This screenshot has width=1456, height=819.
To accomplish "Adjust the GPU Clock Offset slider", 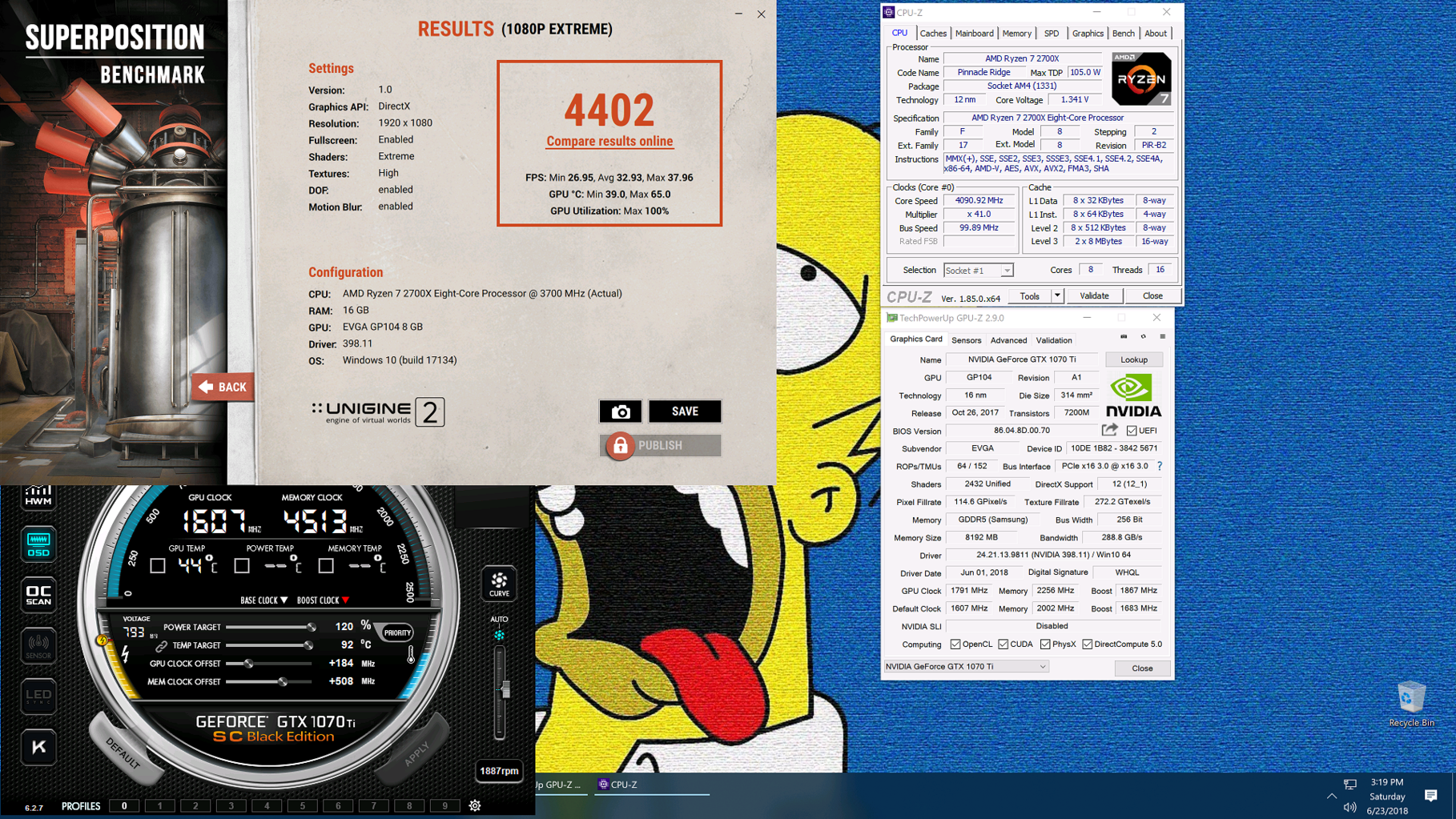I will tap(249, 664).
